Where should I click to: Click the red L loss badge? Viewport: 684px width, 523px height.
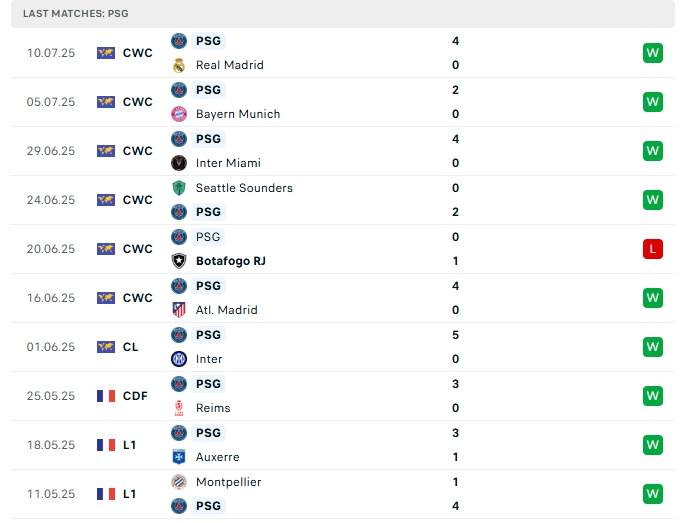653,249
